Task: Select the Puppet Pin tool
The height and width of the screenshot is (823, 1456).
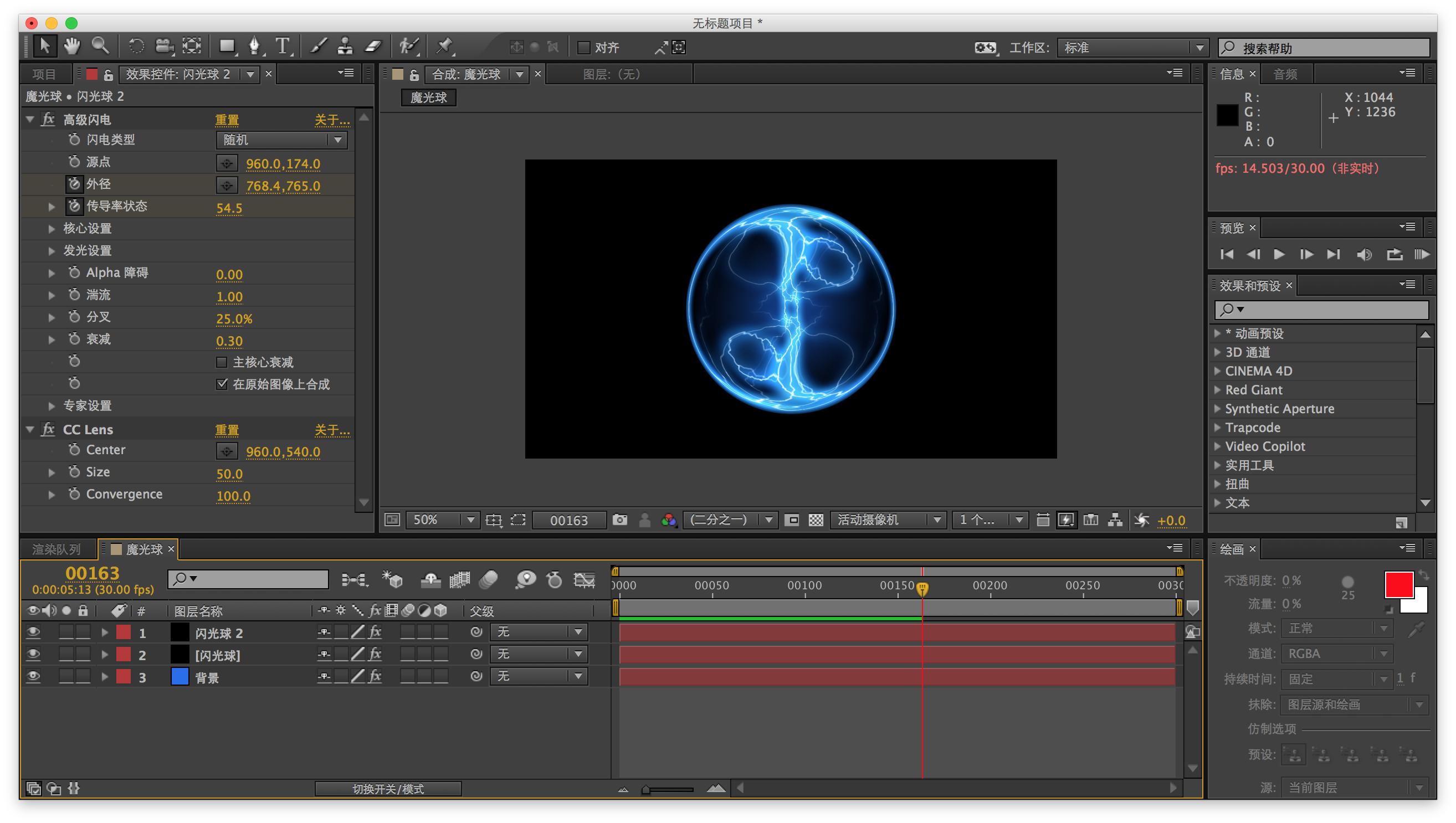Action: (444, 47)
